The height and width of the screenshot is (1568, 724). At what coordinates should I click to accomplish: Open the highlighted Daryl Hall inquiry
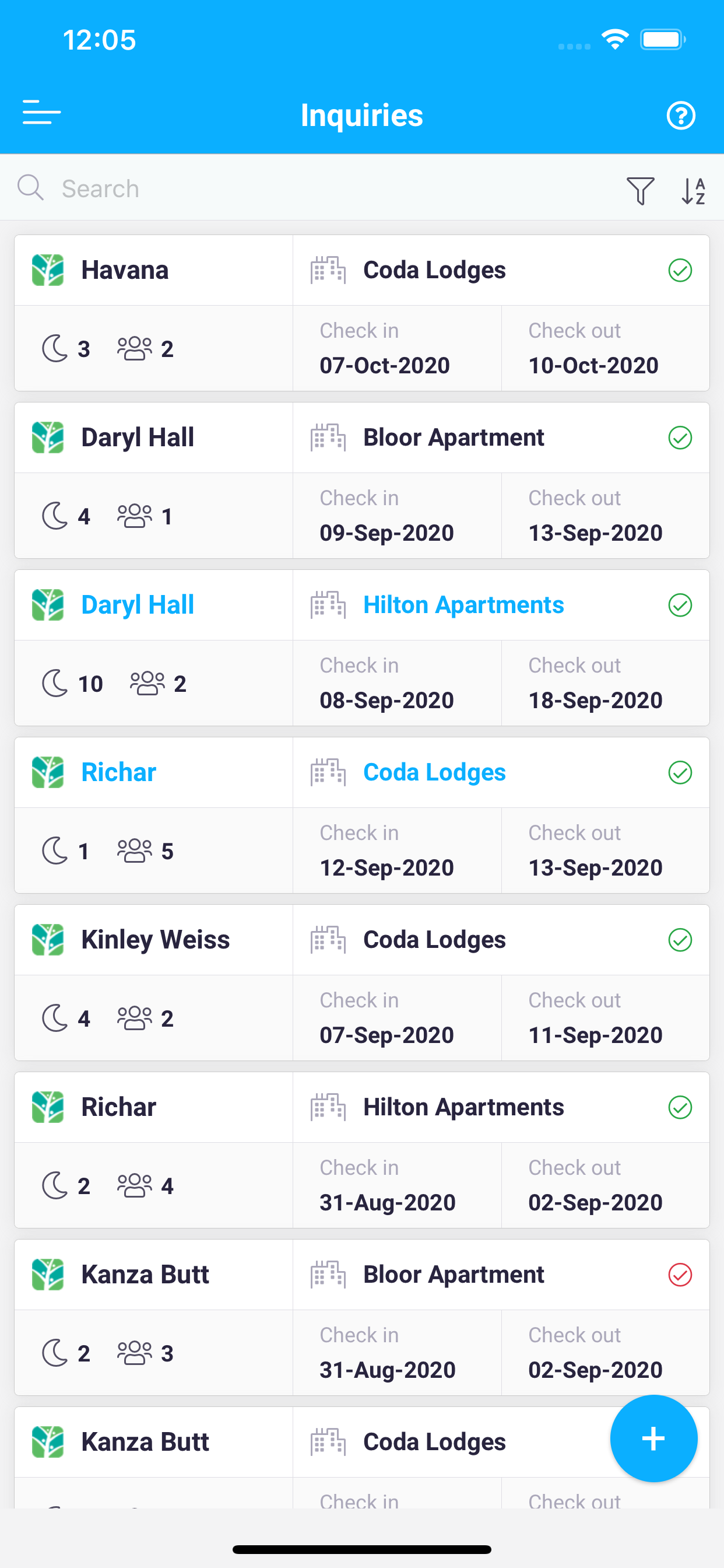pyautogui.click(x=138, y=605)
